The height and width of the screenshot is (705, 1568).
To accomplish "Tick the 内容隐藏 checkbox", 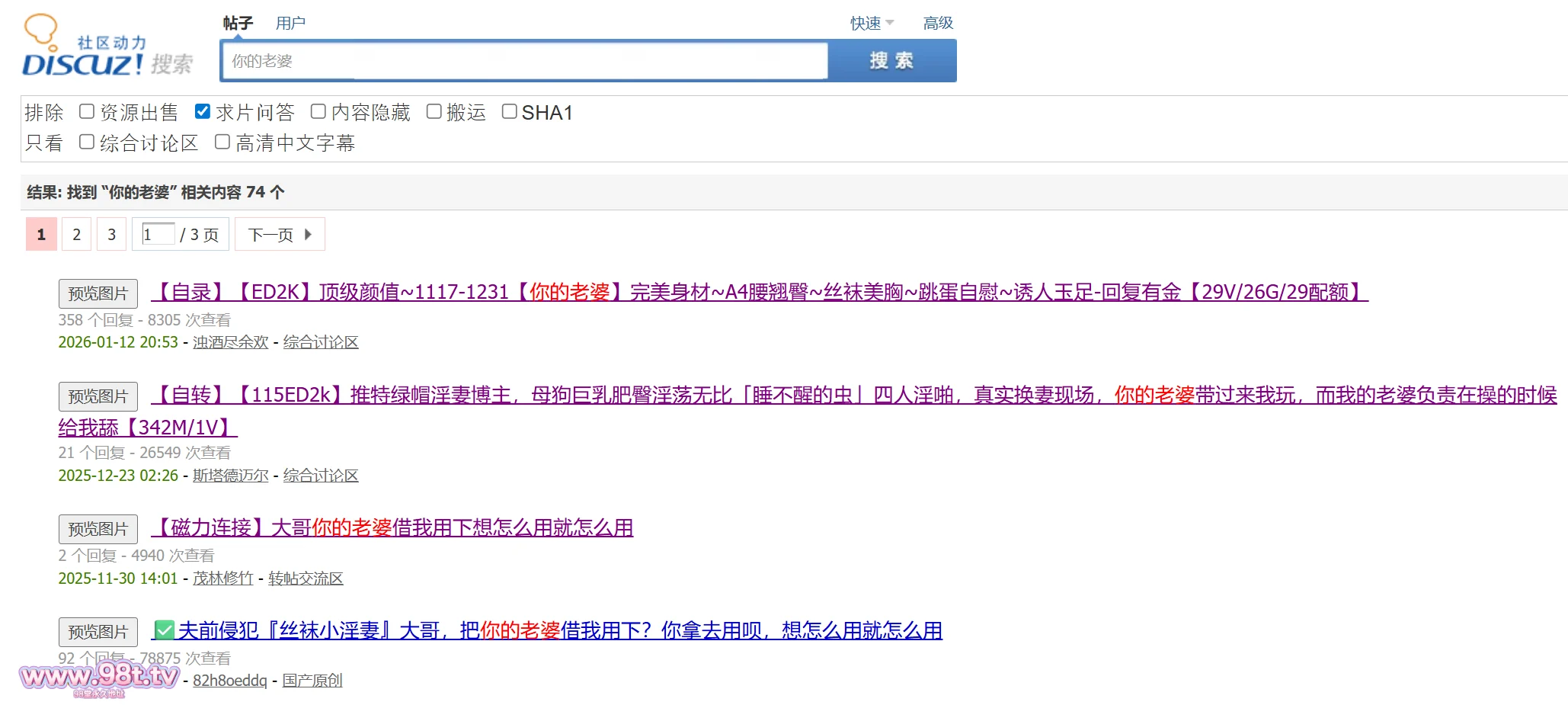I will coord(318,112).
